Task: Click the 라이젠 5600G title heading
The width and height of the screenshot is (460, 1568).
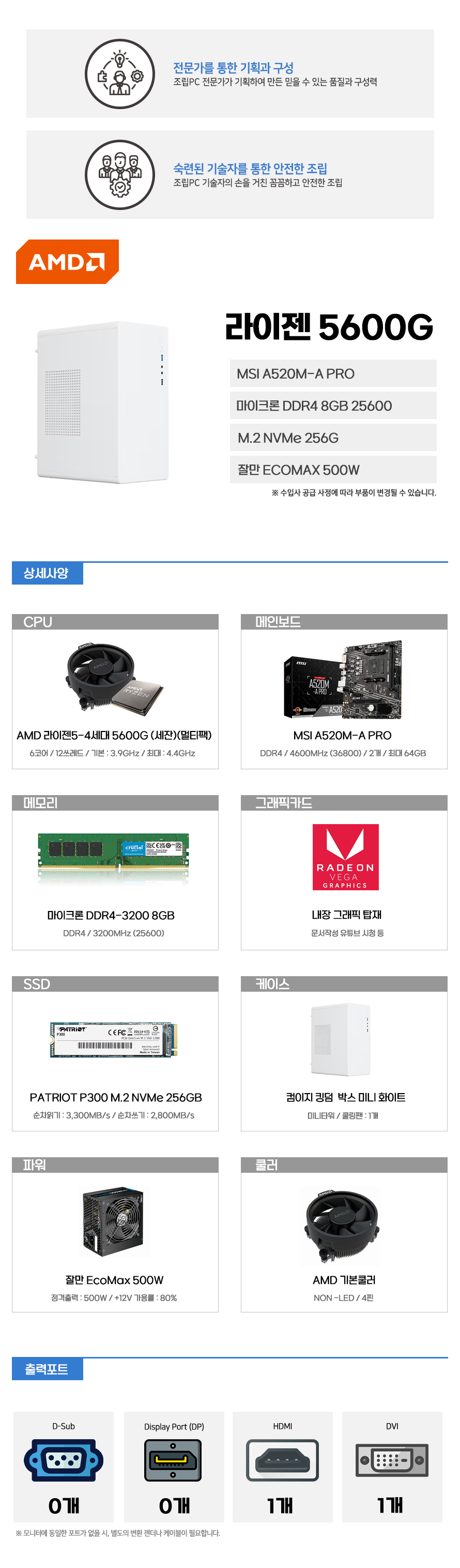Action: tap(329, 327)
